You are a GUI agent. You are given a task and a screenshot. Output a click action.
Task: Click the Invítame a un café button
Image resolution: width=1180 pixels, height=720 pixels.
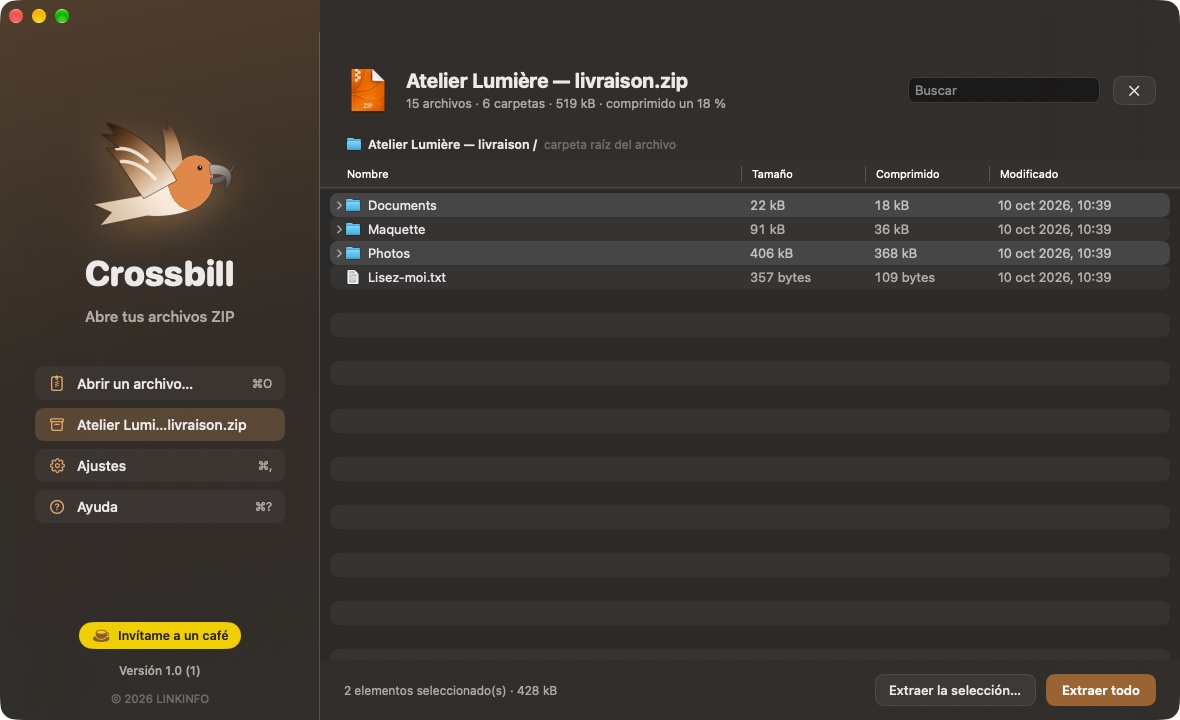pos(160,636)
